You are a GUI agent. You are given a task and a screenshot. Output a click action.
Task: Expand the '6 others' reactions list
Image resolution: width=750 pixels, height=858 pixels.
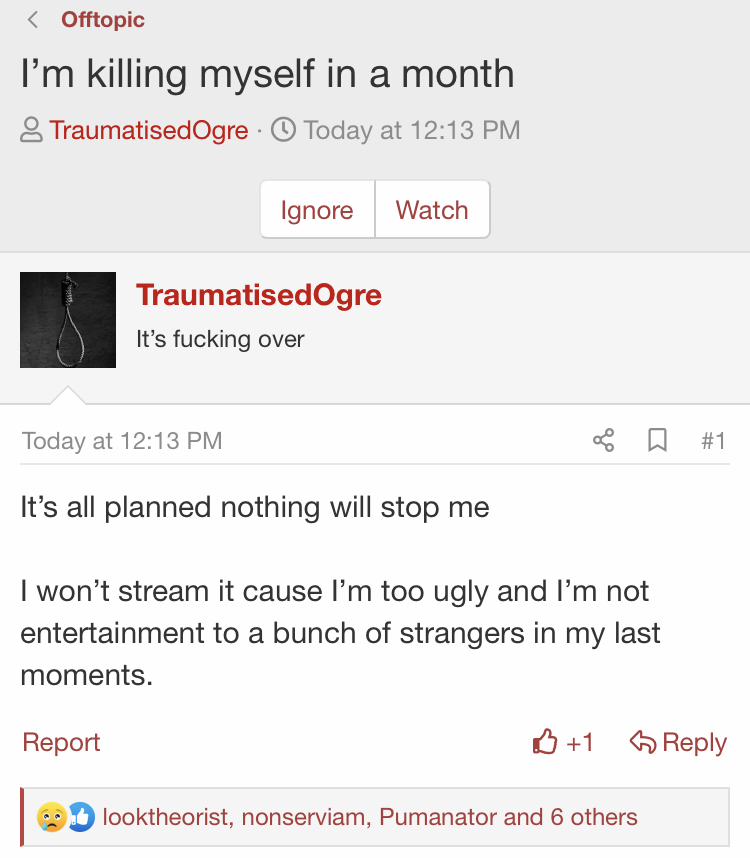(x=594, y=818)
